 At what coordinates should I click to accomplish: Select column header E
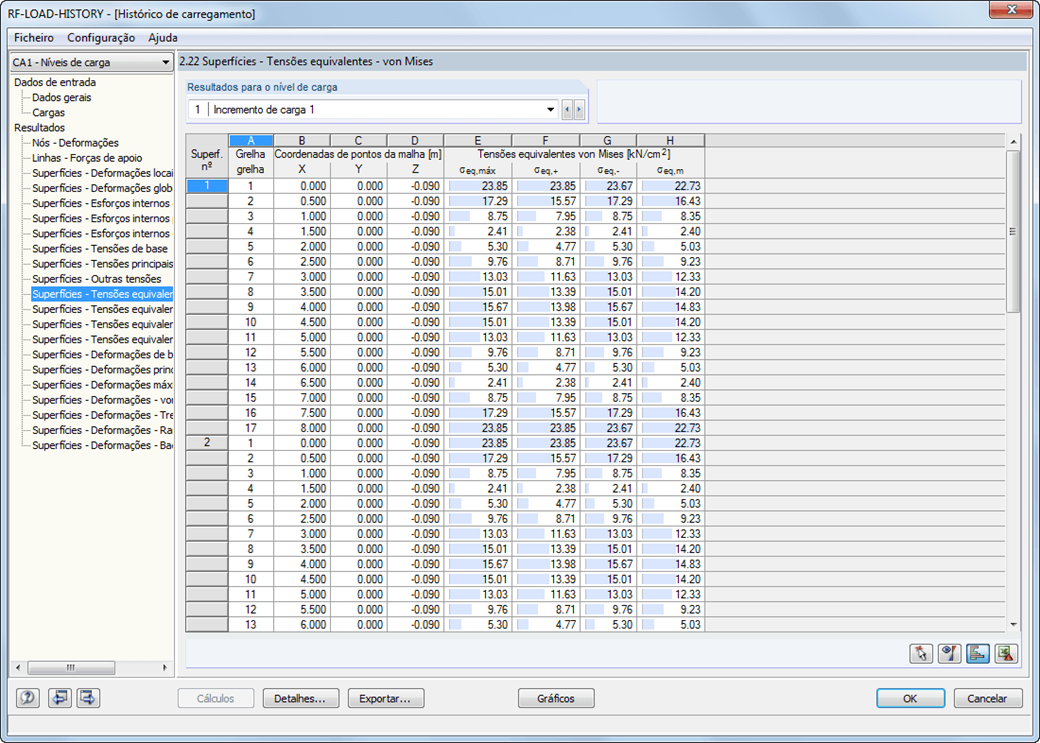(478, 141)
